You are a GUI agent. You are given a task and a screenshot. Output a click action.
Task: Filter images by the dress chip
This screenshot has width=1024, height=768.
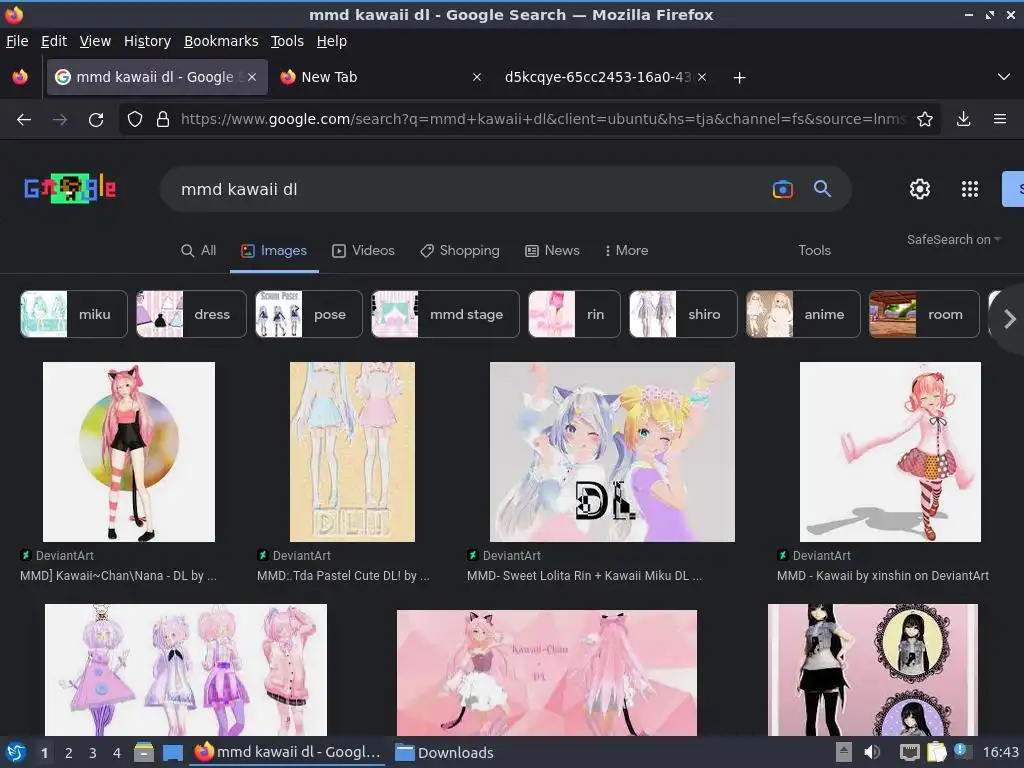pos(191,314)
